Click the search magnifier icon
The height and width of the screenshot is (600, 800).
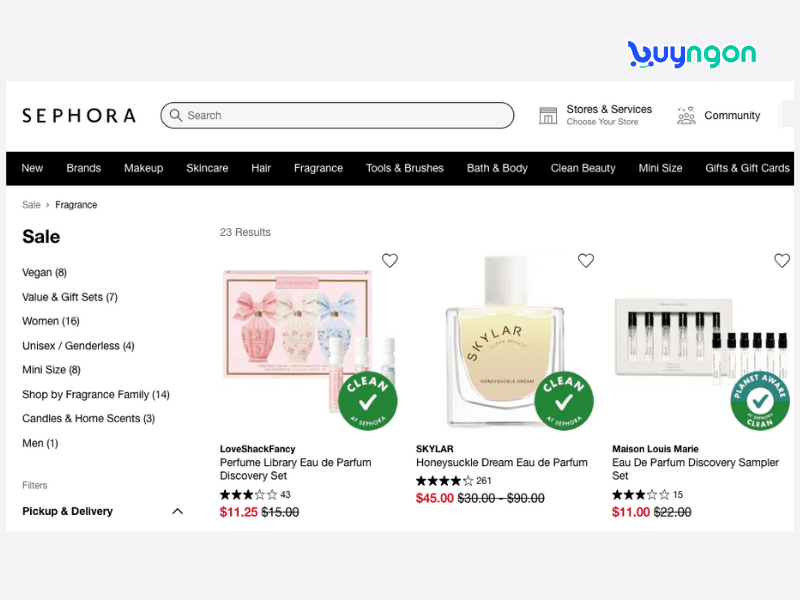[x=176, y=115]
